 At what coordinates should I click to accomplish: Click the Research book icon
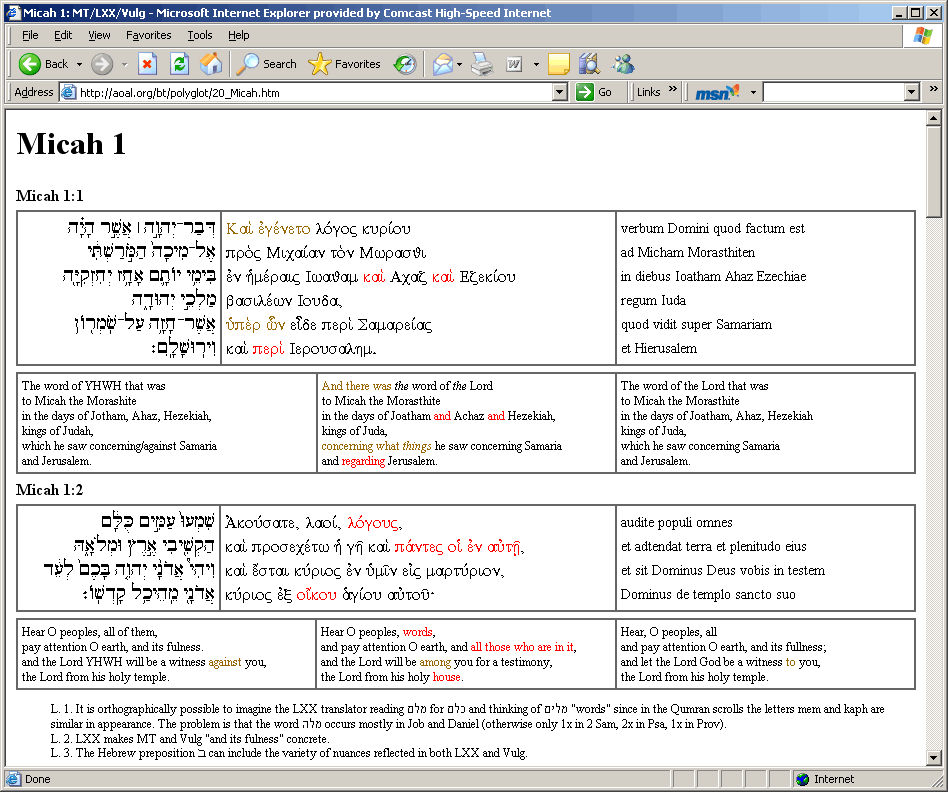[x=589, y=64]
